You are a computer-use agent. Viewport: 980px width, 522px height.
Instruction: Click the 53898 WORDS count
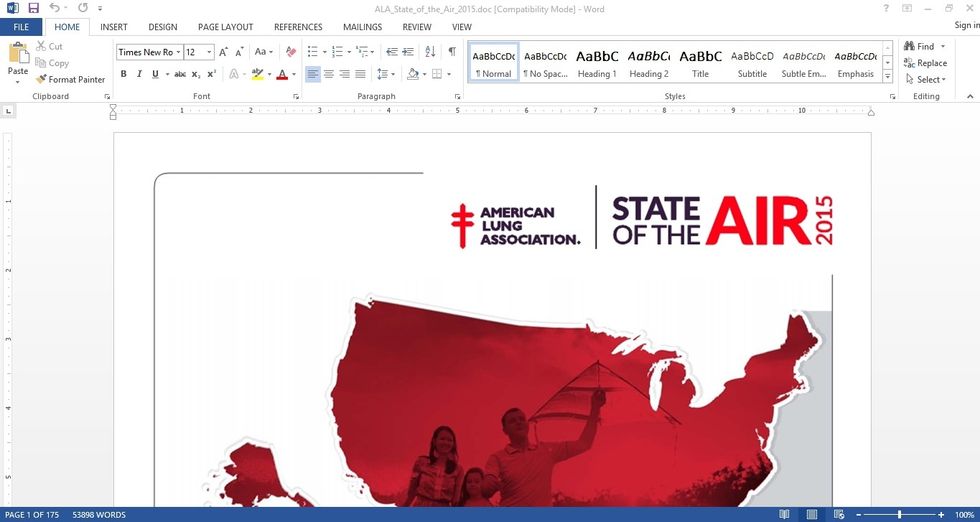point(99,515)
